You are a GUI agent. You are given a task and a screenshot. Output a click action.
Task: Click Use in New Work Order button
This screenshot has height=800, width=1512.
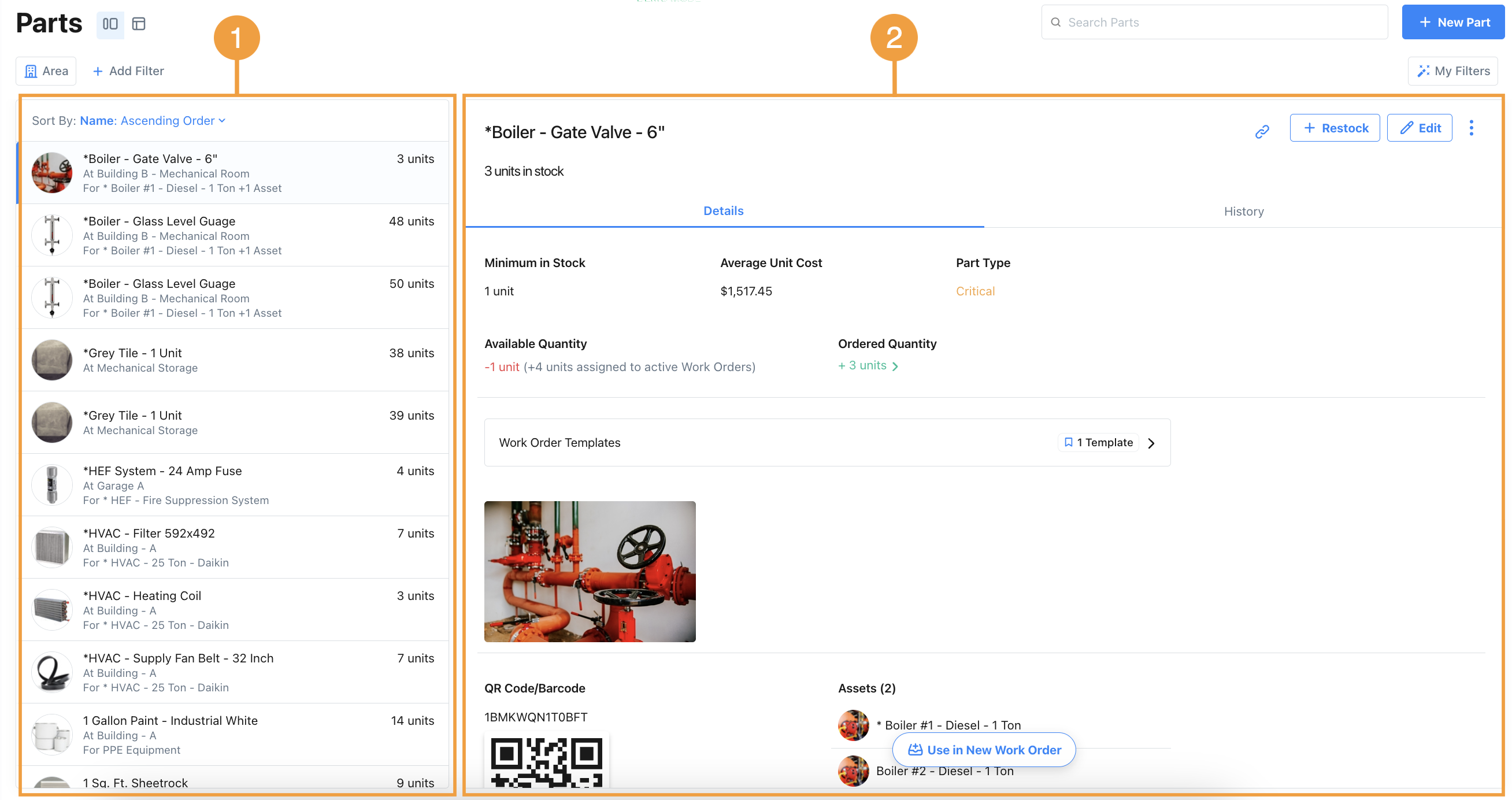point(984,750)
